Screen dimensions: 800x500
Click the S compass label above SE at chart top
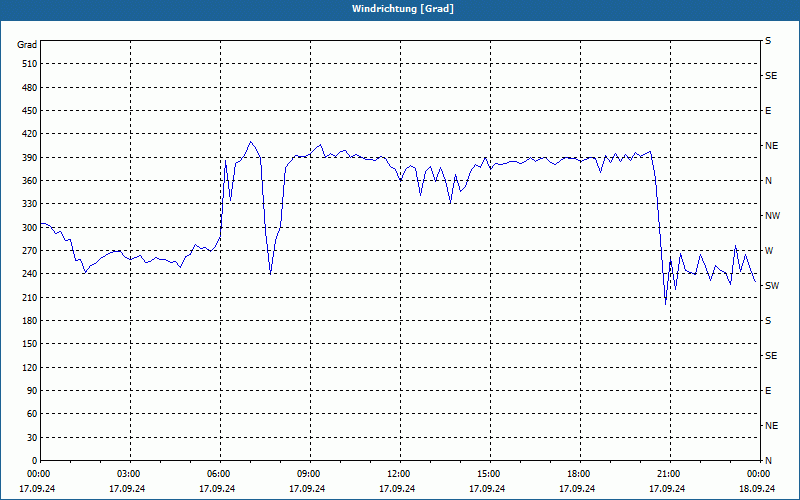768,41
